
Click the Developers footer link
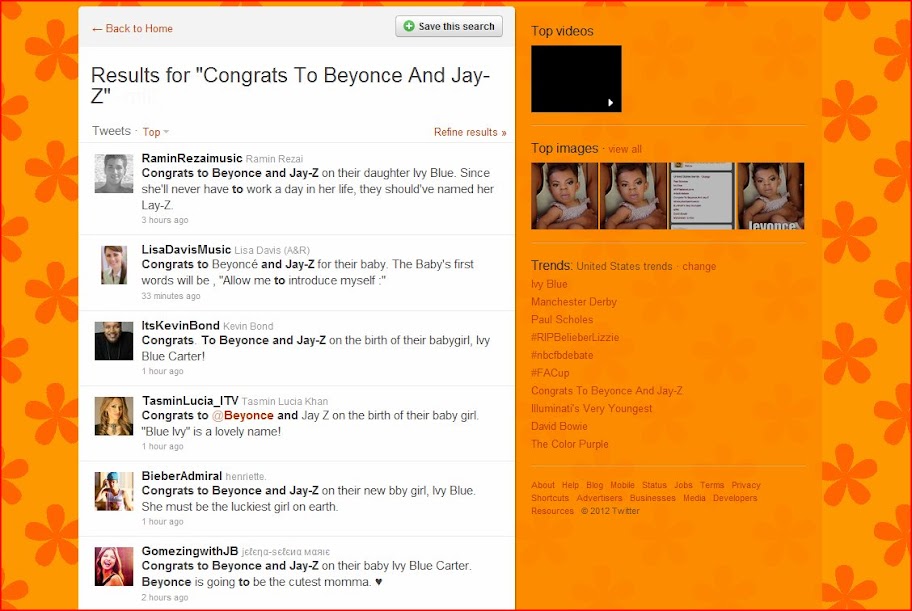pyautogui.click(x=735, y=498)
